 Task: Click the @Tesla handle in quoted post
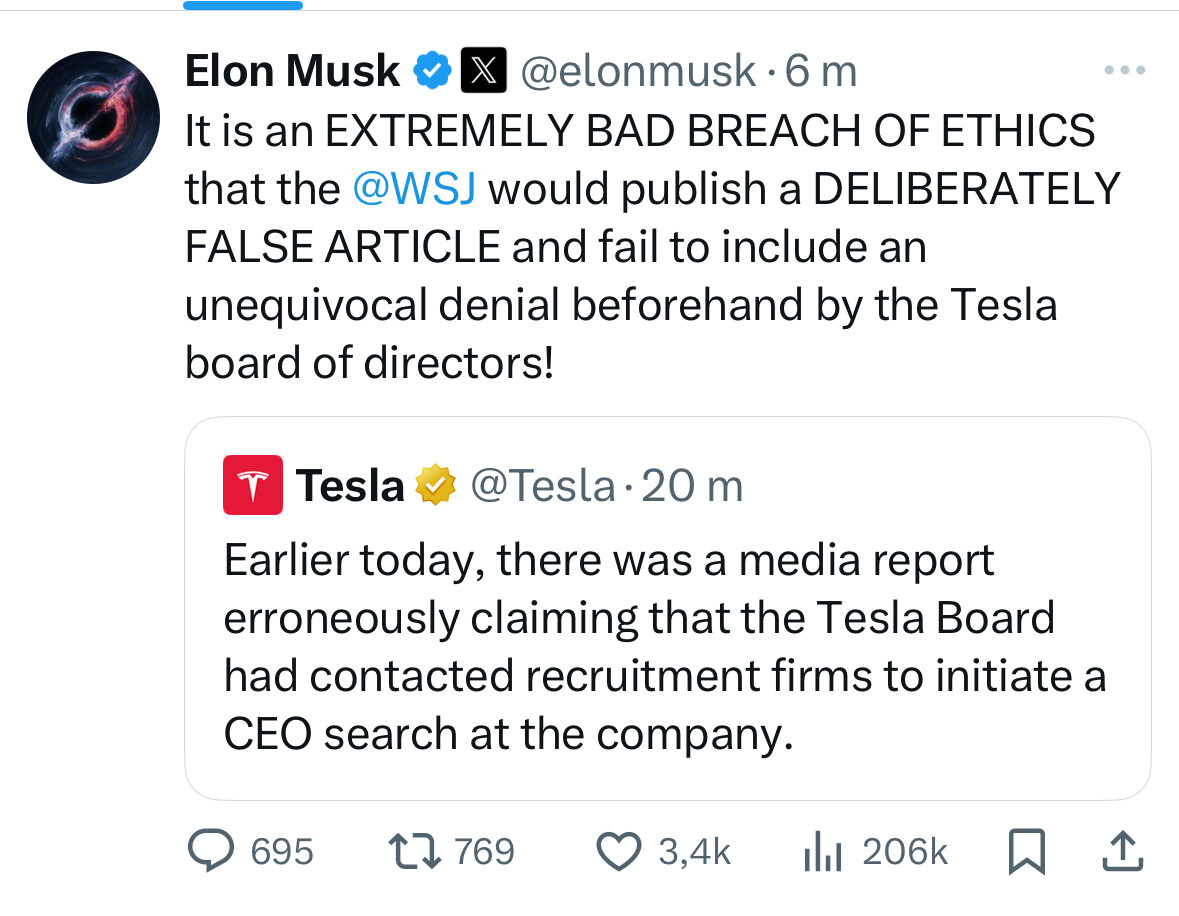(x=543, y=486)
